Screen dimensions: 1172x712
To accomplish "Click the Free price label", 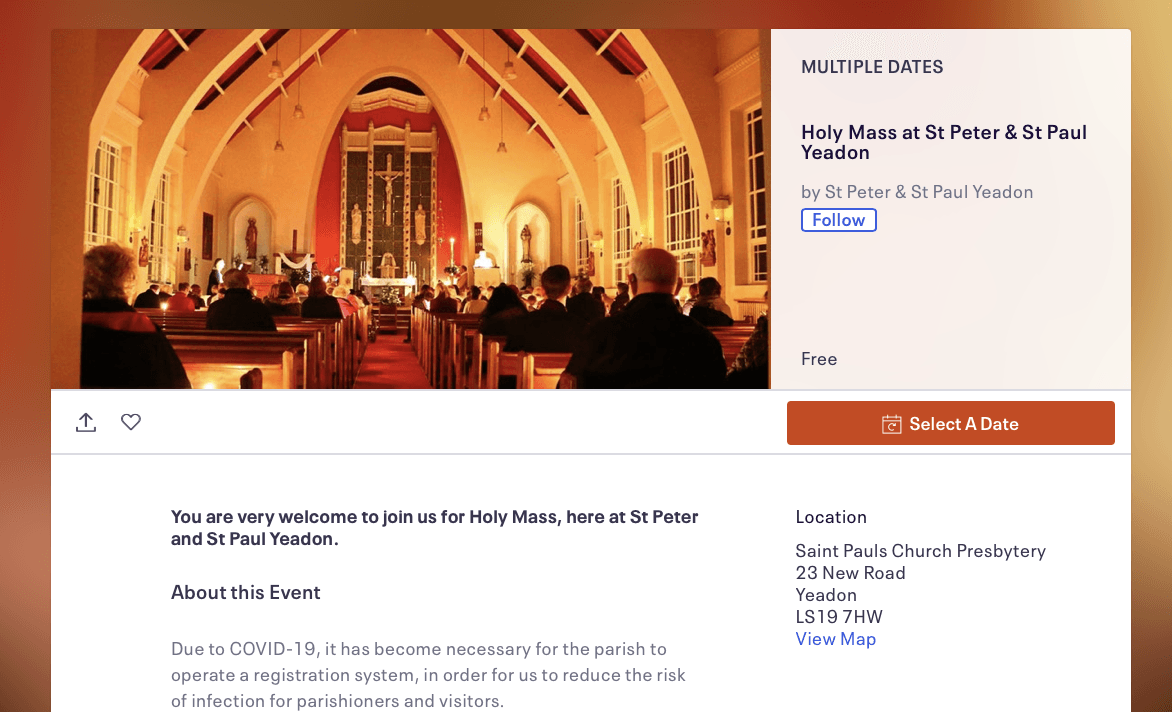I will pyautogui.click(x=819, y=359).
